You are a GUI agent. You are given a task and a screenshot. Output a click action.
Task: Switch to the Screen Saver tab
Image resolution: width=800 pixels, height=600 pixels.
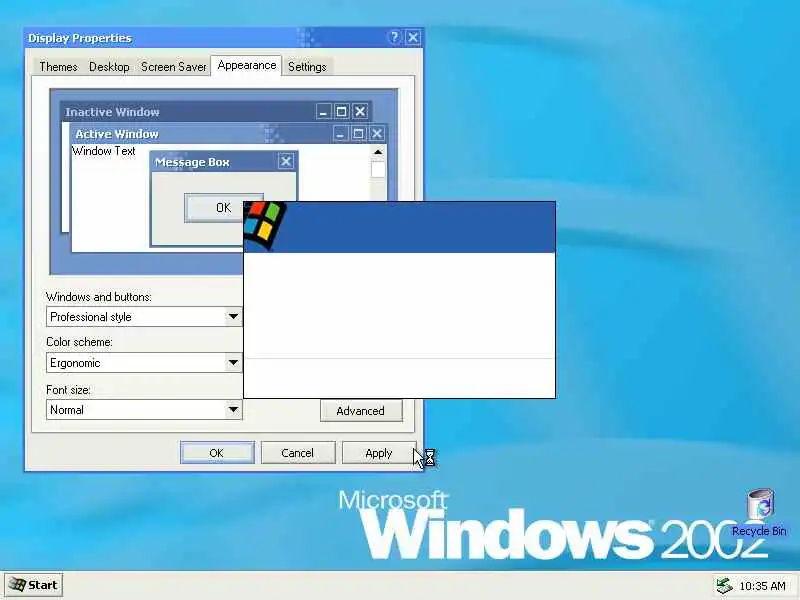pyautogui.click(x=173, y=67)
